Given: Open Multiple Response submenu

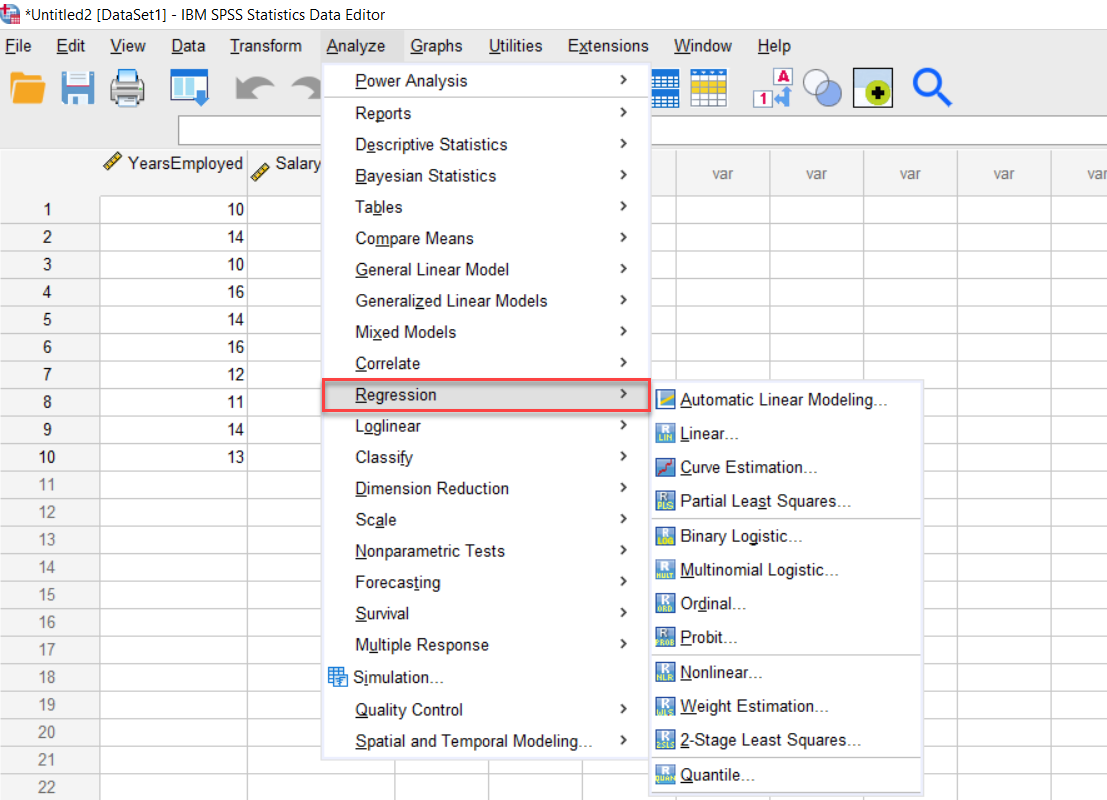Looking at the screenshot, I should [x=485, y=645].
